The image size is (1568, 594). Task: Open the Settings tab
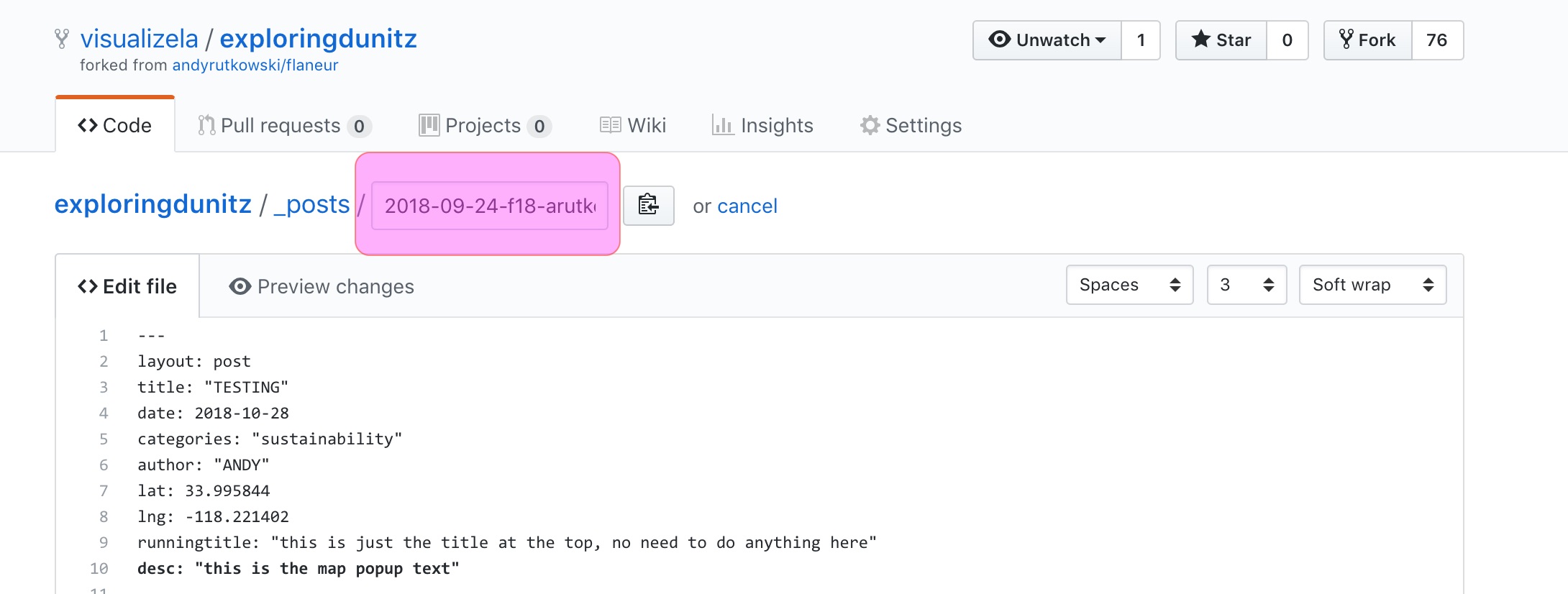(x=911, y=126)
